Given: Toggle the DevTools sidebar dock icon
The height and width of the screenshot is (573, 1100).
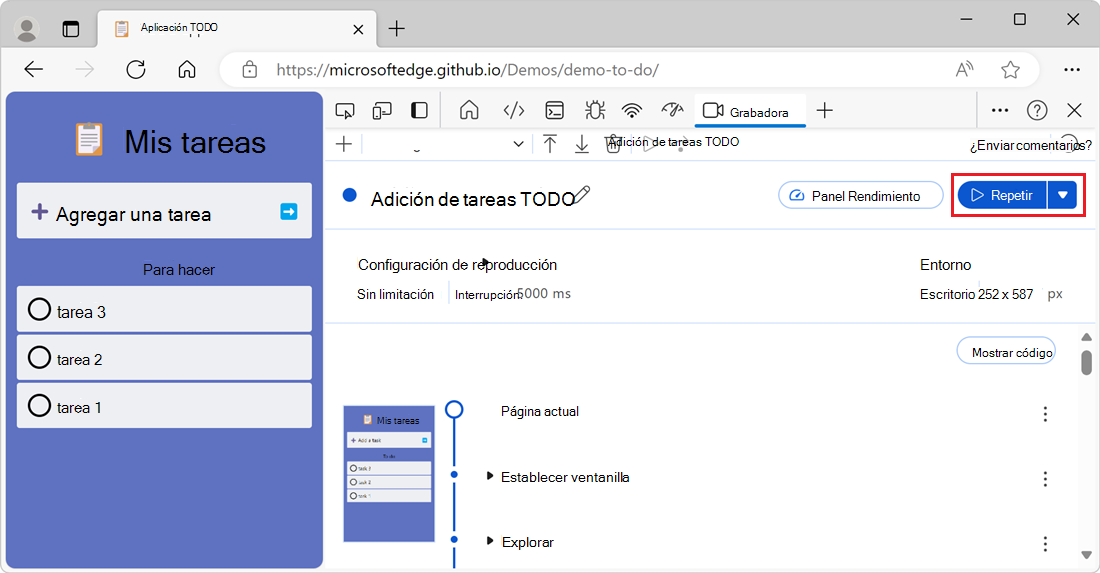Looking at the screenshot, I should coord(420,110).
